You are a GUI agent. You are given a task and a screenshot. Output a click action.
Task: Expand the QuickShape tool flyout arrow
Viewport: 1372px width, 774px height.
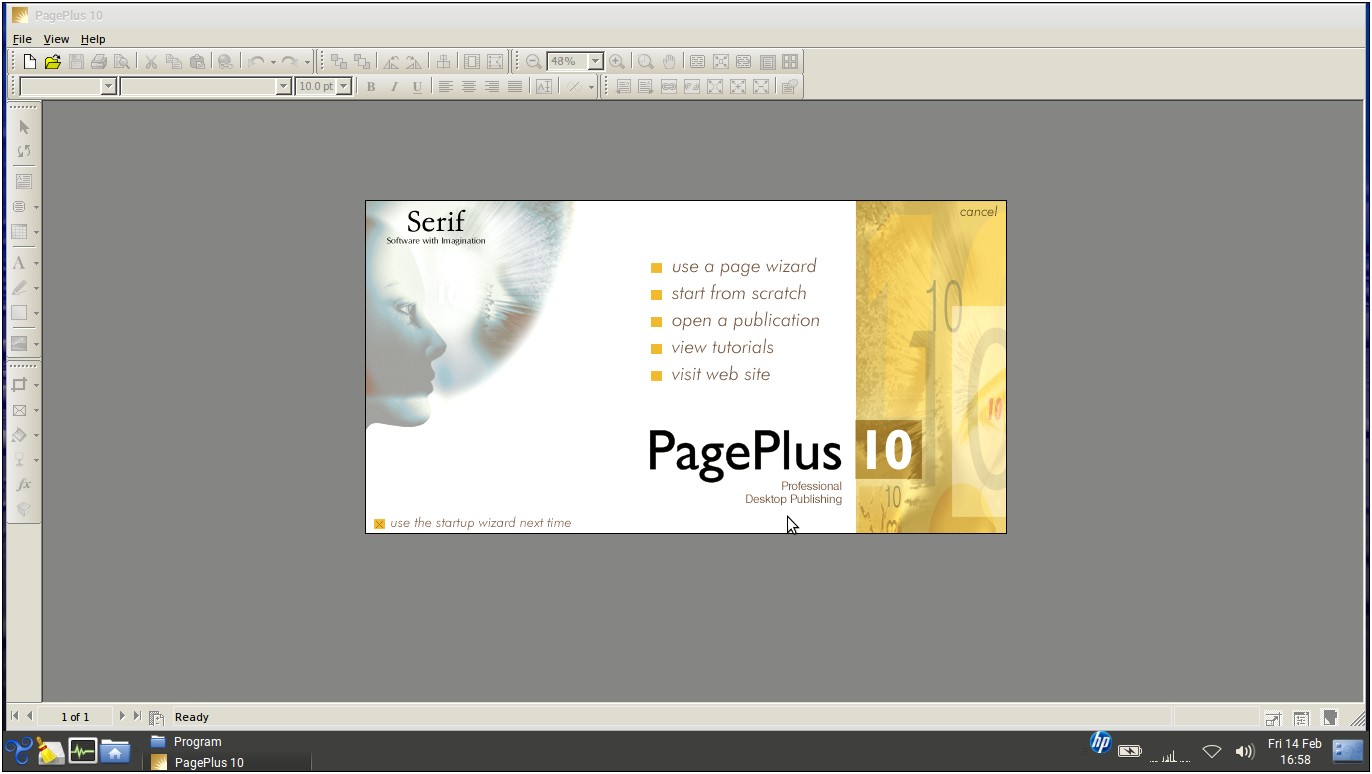point(36,313)
